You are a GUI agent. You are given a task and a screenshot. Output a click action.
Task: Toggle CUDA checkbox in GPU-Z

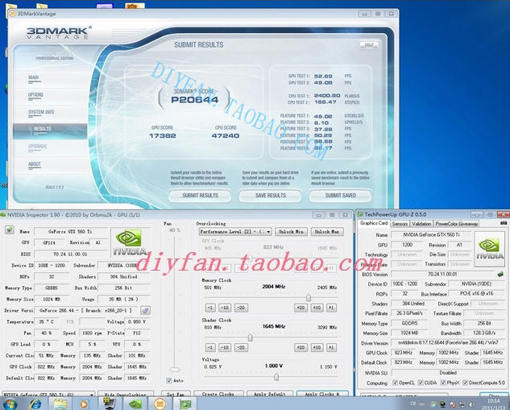point(421,382)
